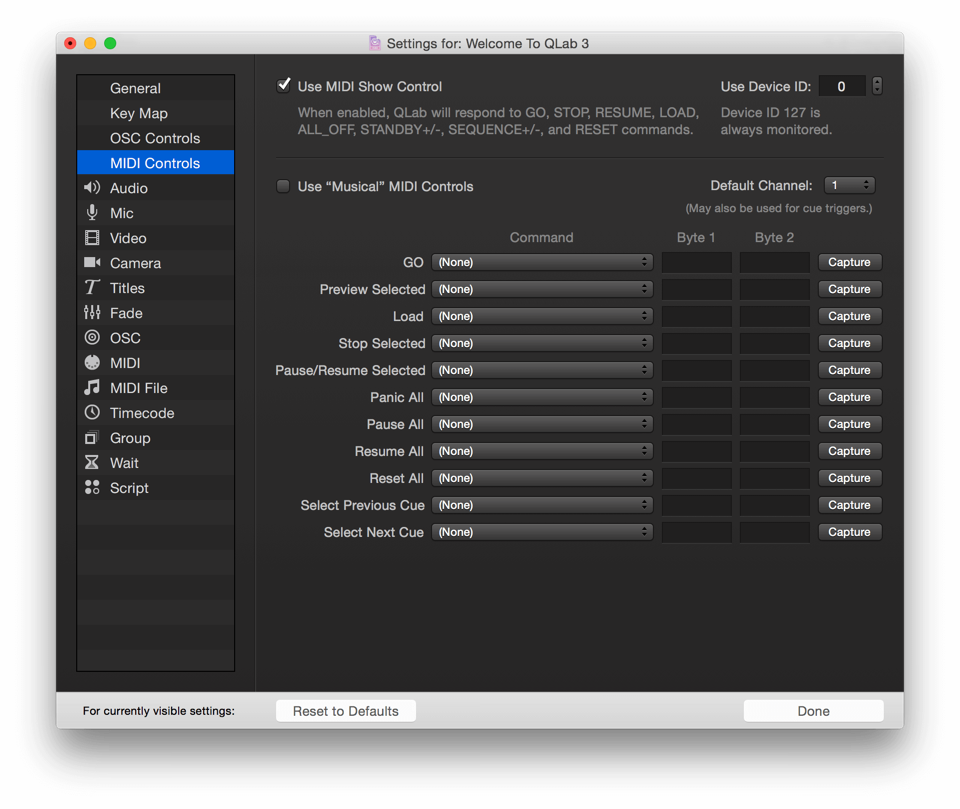960x809 pixels.
Task: Enable Use "Musical" MIDI Controls checkbox
Action: click(x=284, y=186)
